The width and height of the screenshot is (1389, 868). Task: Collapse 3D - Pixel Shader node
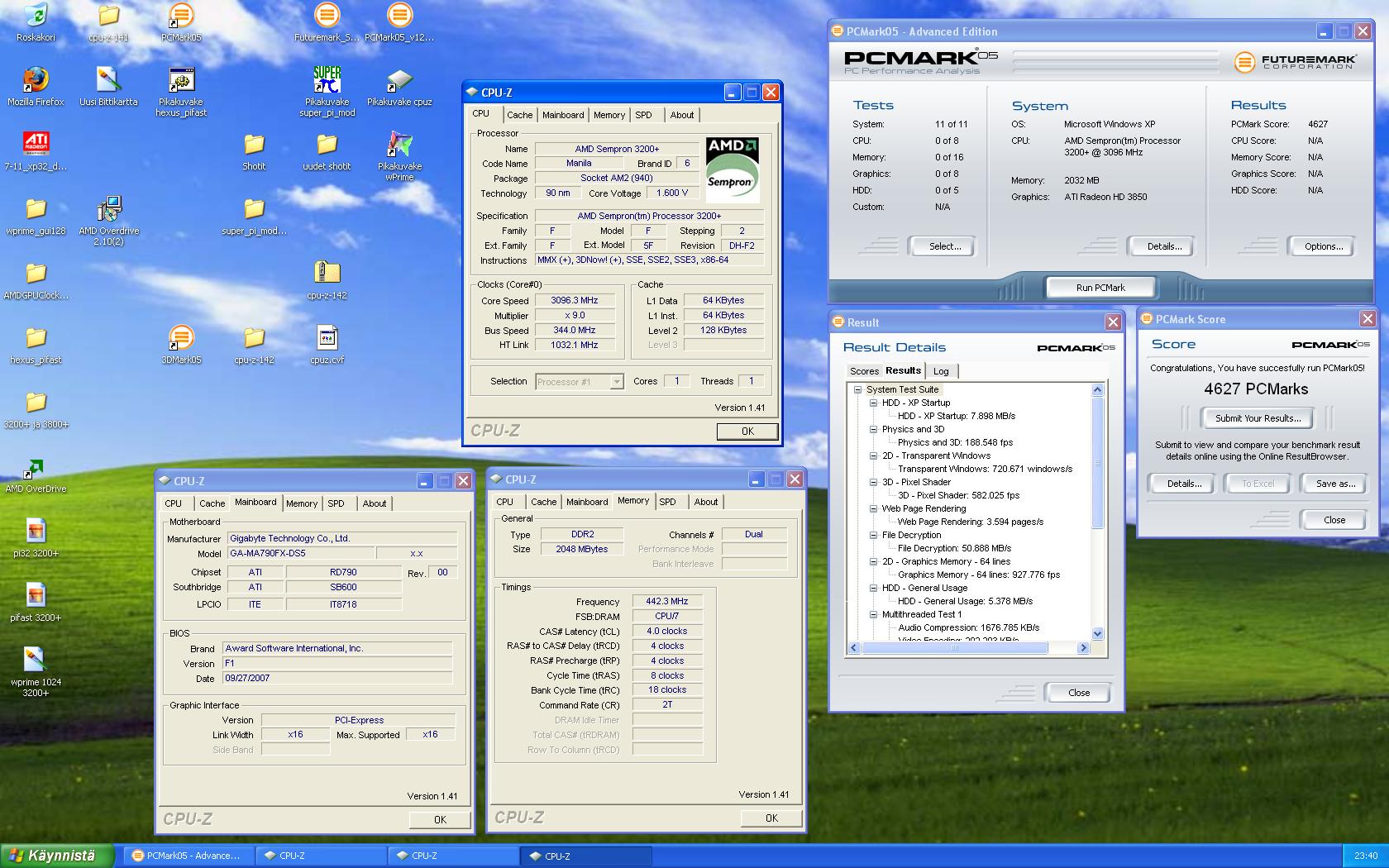[x=873, y=482]
